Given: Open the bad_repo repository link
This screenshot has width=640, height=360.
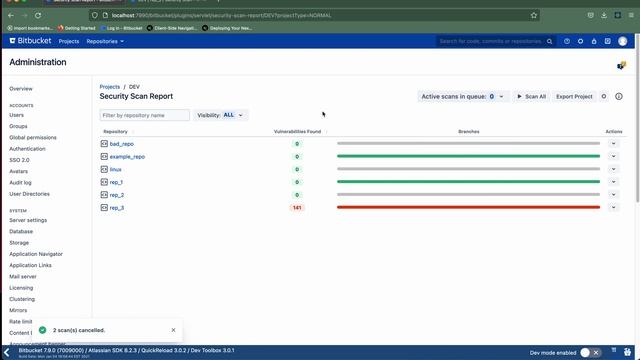Looking at the screenshot, I should (x=122, y=144).
